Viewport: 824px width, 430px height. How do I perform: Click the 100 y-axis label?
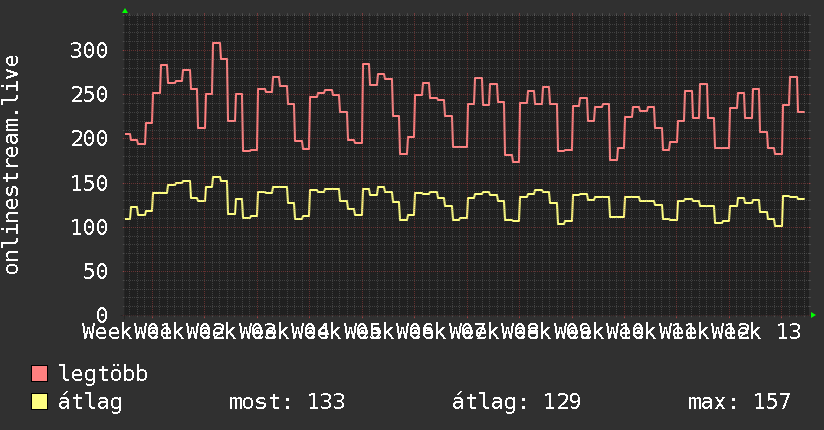[x=89, y=227]
